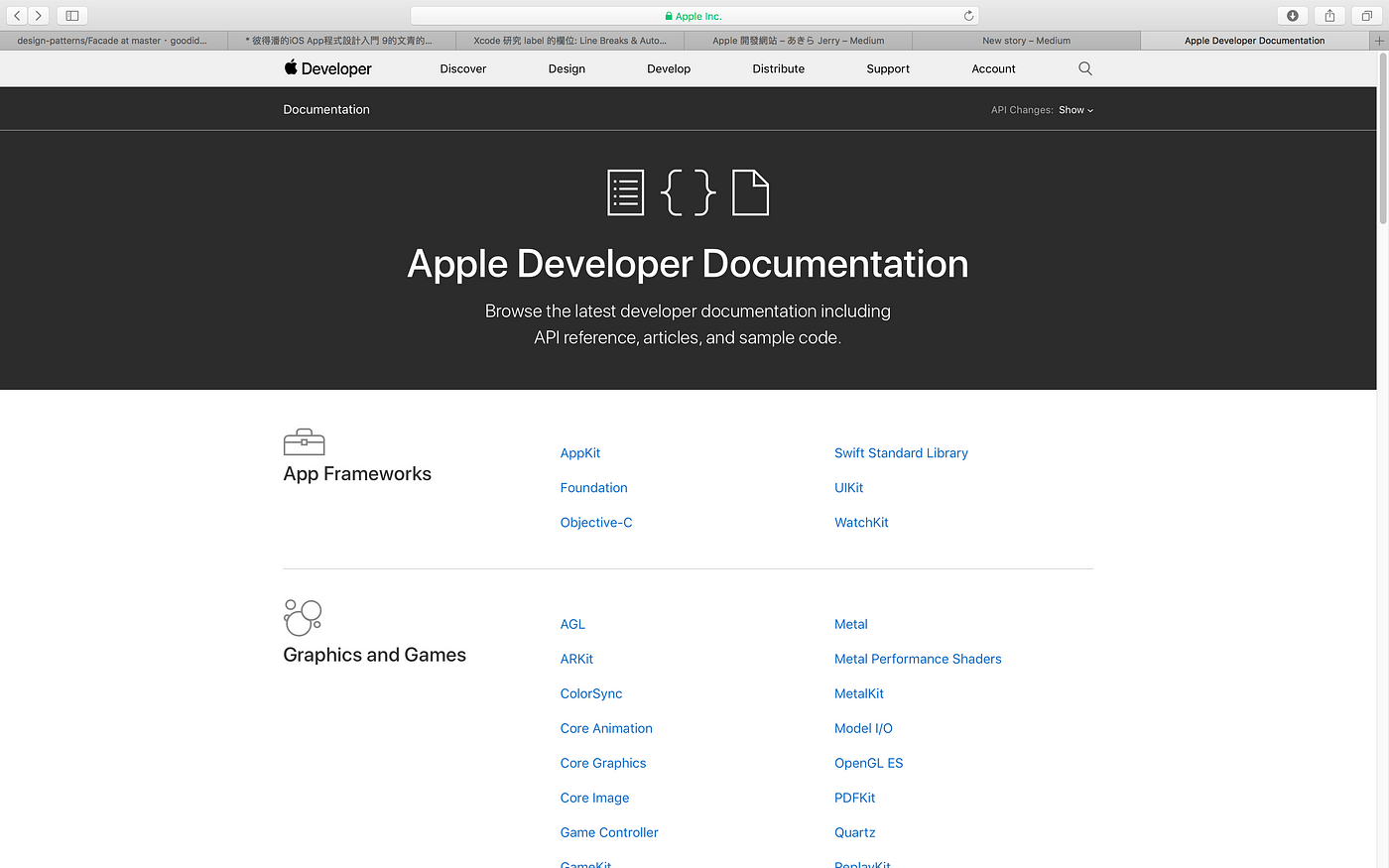Add a new tab with plus icon
Image resolution: width=1389 pixels, height=868 pixels.
[1379, 41]
